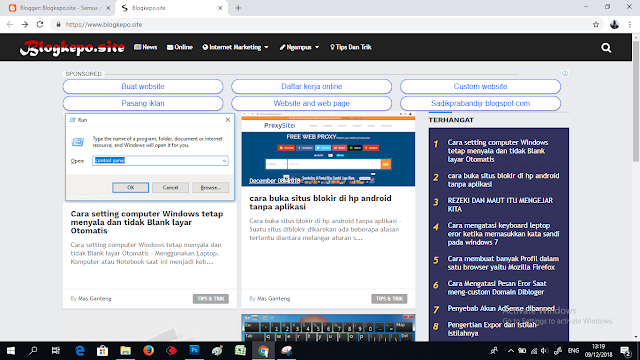Screen dimensions: 640x360
Task: Close the Blogkepo.site browser tab
Action: 220,8
